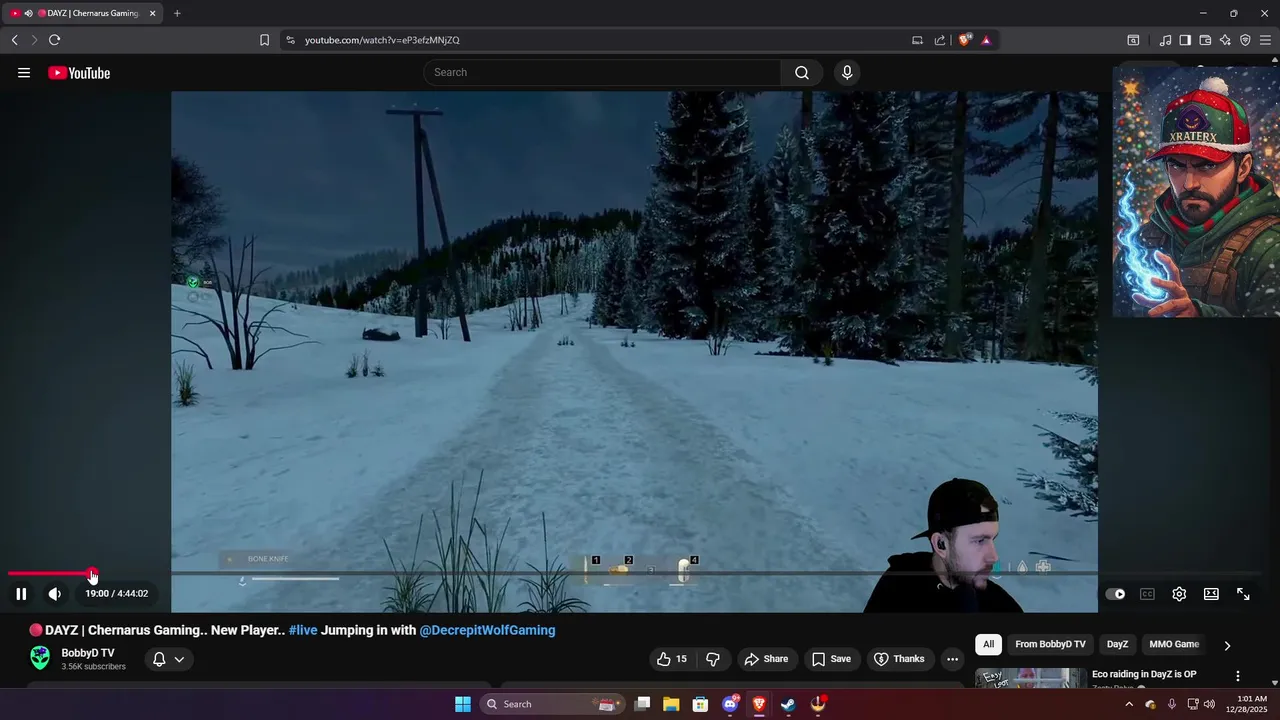Viewport: 1280px width, 720px height.
Task: Open BobbyD TV channel name link
Action: pos(88,653)
